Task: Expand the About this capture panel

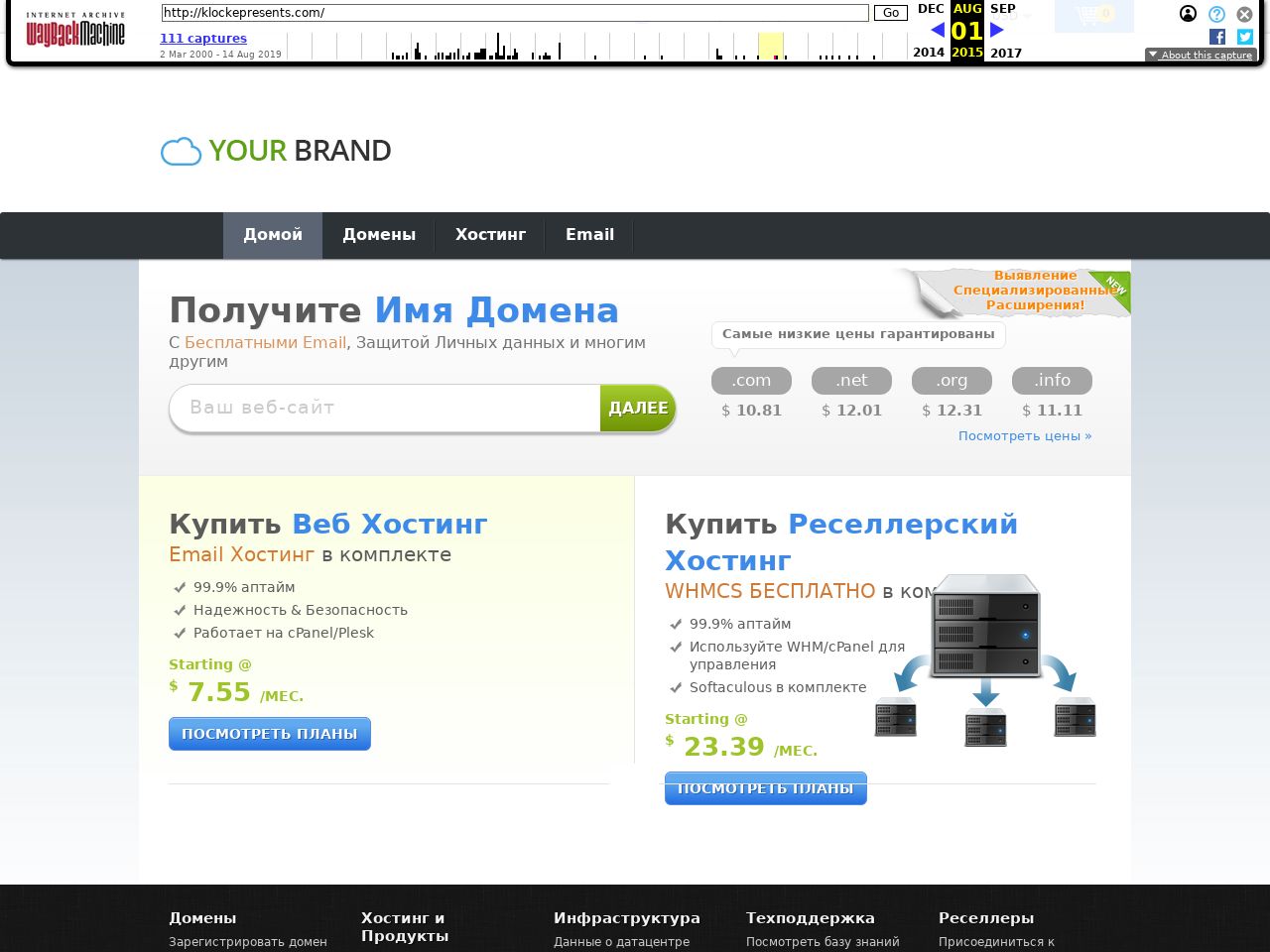Action: tap(1201, 56)
